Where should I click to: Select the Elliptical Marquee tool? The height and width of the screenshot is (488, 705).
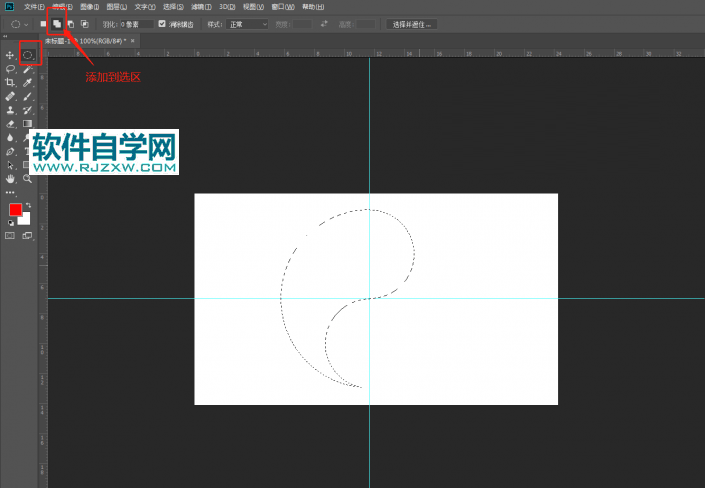coord(29,54)
